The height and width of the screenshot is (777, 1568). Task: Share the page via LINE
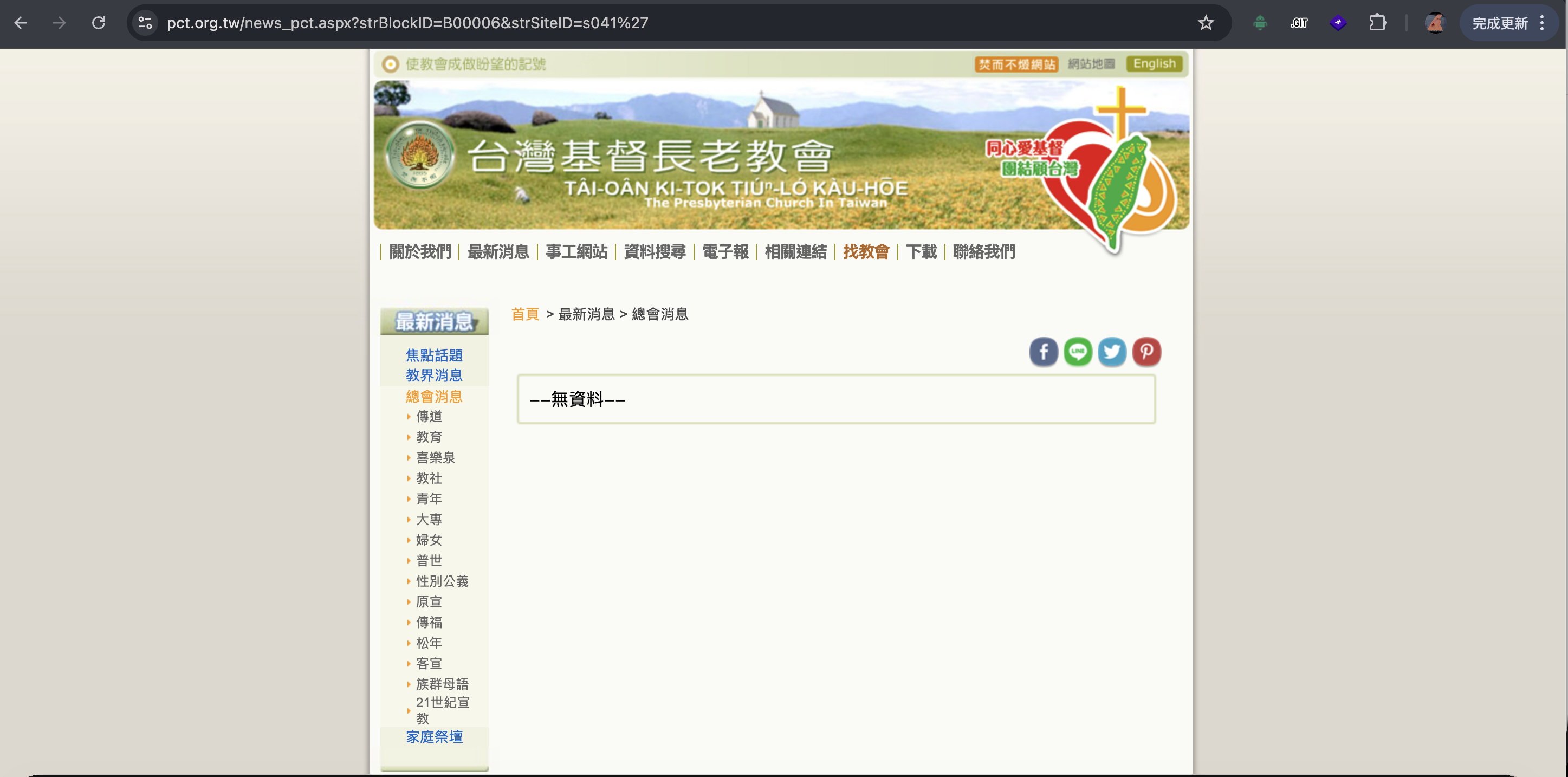point(1078,352)
